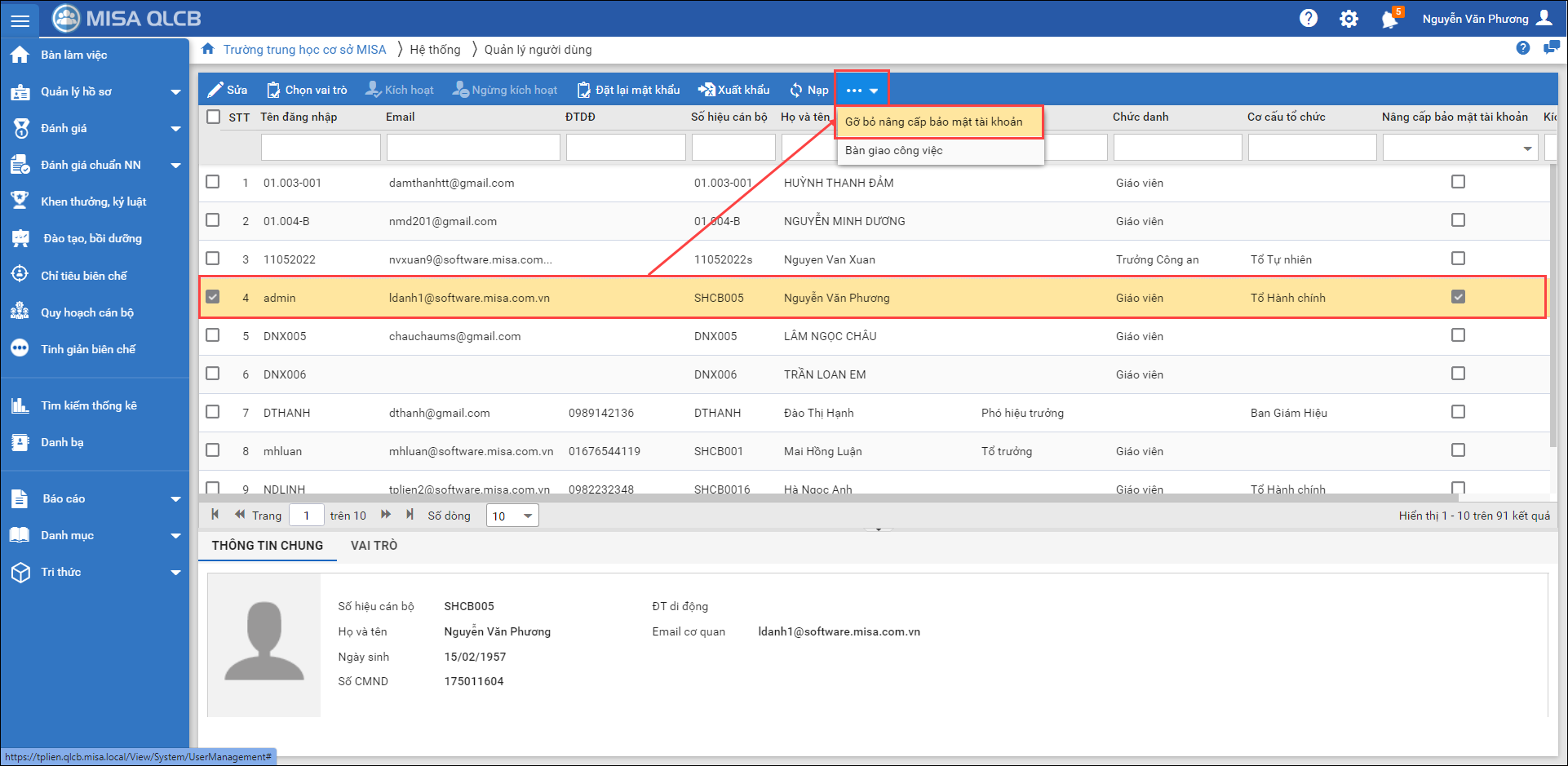The height and width of the screenshot is (766, 1568).
Task: Open the help question mark icon
Action: pos(1309,18)
